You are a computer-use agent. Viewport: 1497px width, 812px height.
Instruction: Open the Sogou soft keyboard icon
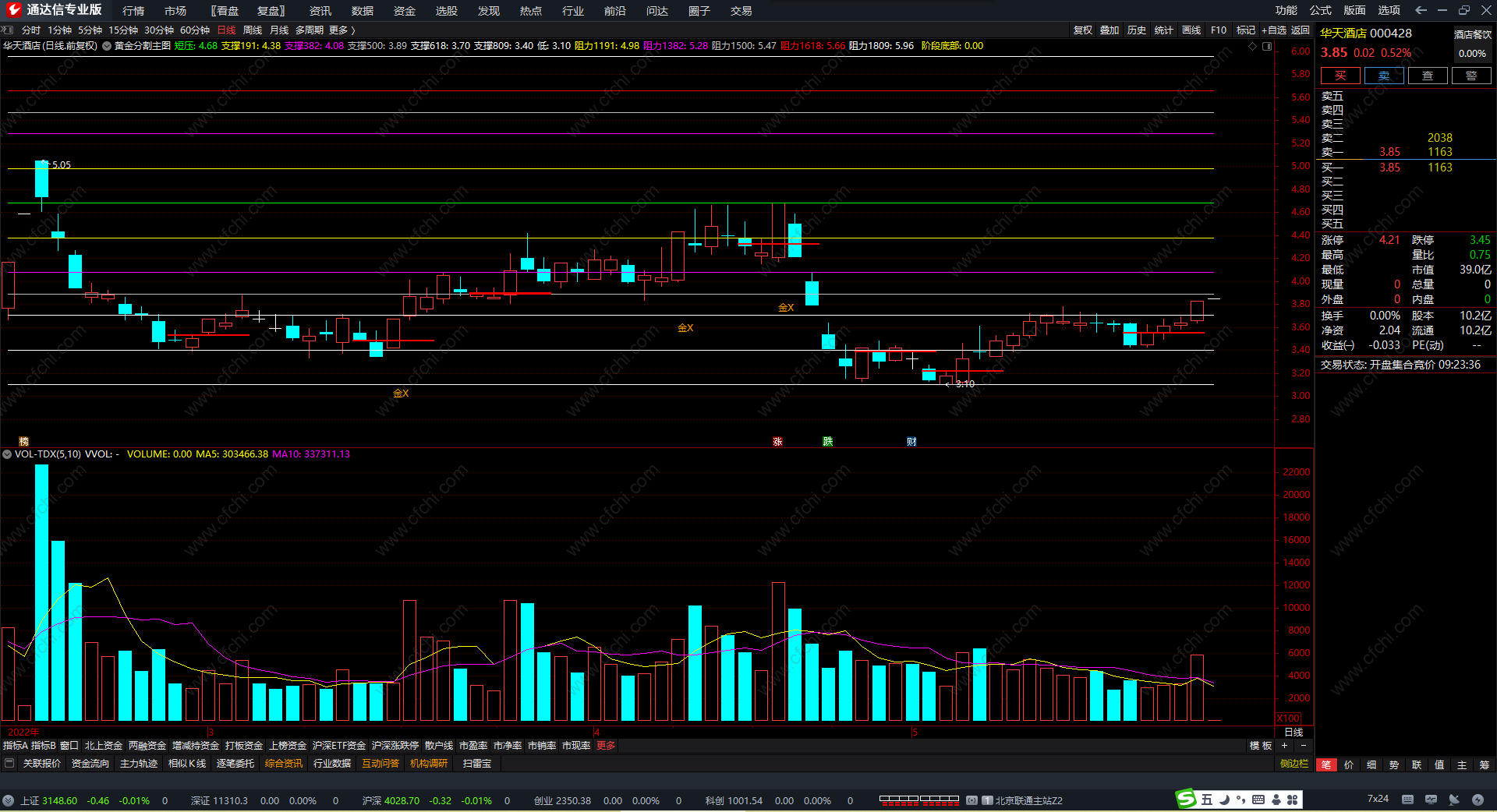tap(1258, 800)
